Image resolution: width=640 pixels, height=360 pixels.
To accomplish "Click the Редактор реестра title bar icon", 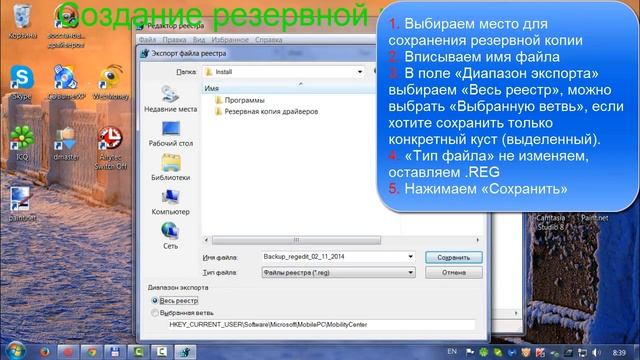I will click(x=140, y=26).
